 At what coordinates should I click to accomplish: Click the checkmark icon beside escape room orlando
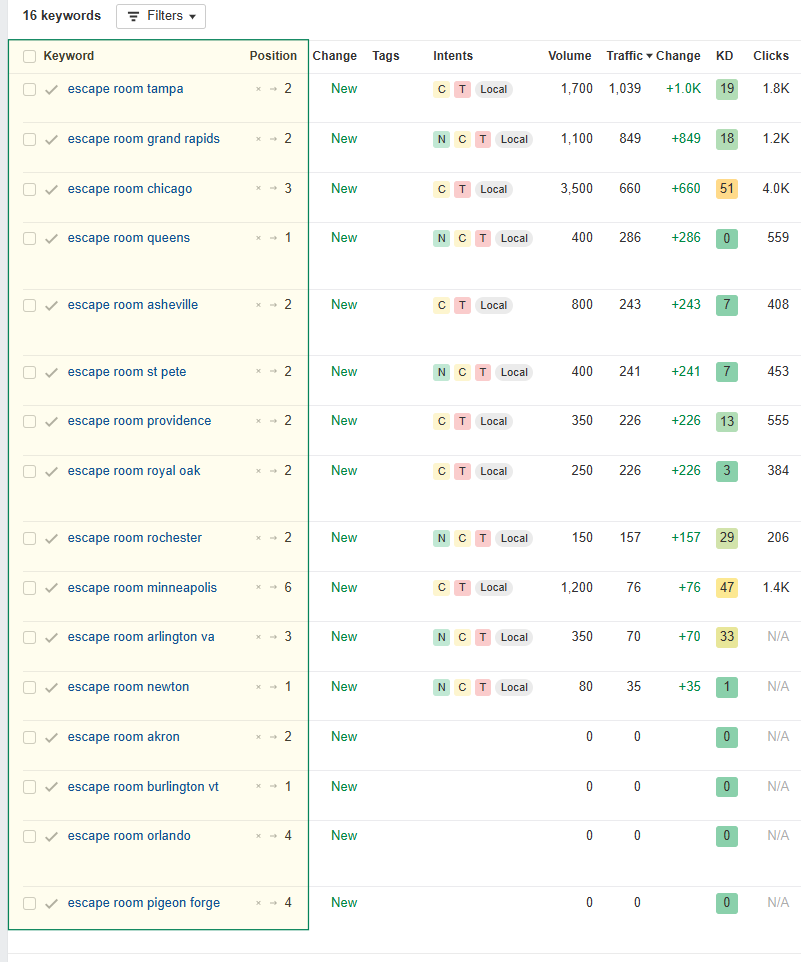click(x=52, y=837)
